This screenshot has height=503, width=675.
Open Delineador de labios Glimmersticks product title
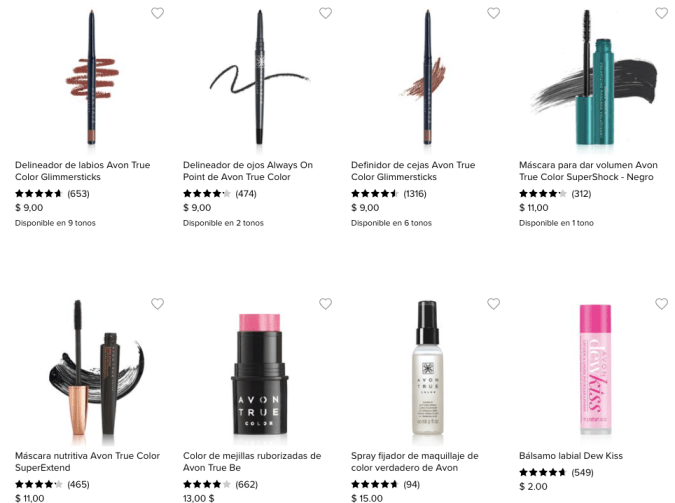(82, 171)
